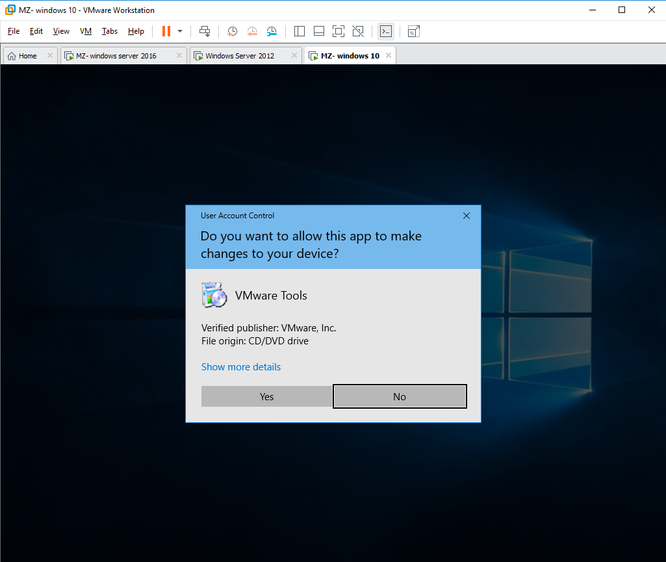Image resolution: width=666 pixels, height=562 pixels.
Task: Open the Tabs menu
Action: (x=110, y=31)
